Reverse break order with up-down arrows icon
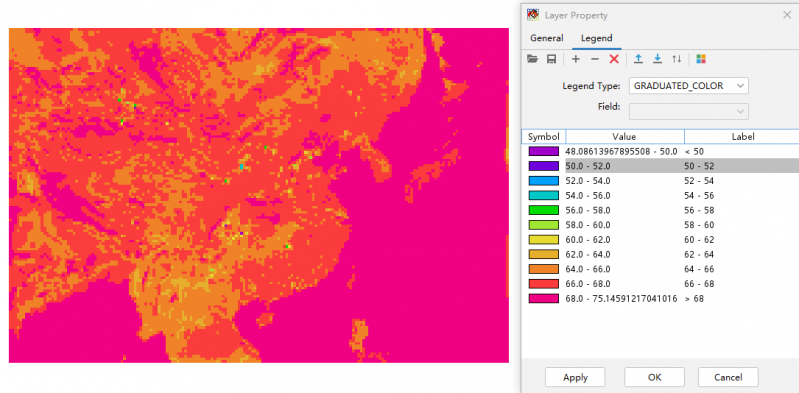Image resolution: width=799 pixels, height=393 pixels. 677,59
